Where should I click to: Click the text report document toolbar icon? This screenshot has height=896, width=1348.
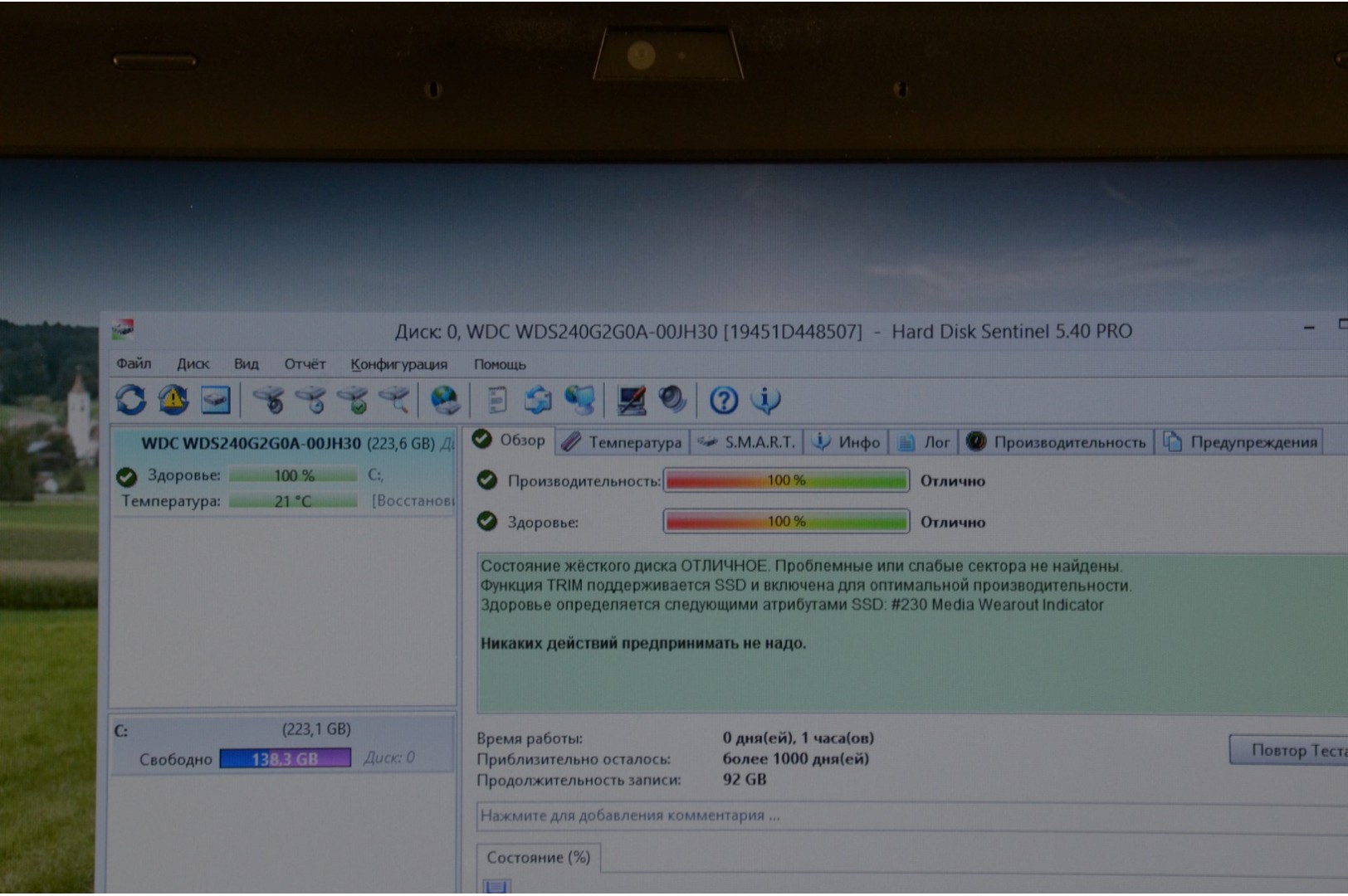[496, 400]
